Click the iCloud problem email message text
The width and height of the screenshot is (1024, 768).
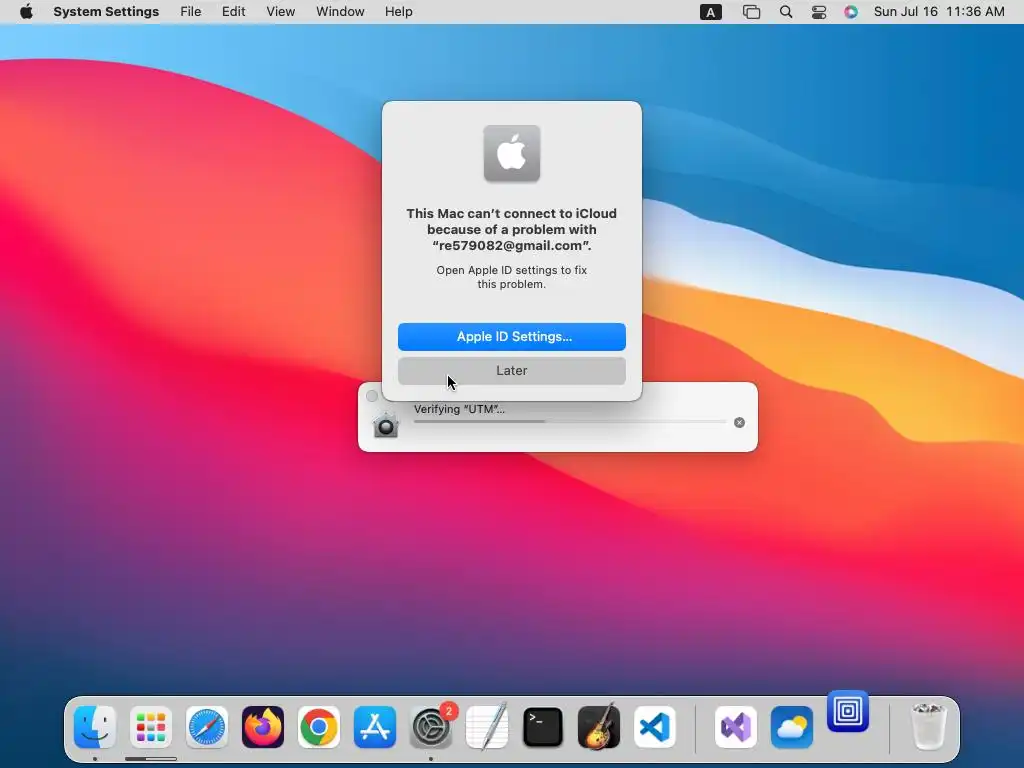[x=511, y=229]
